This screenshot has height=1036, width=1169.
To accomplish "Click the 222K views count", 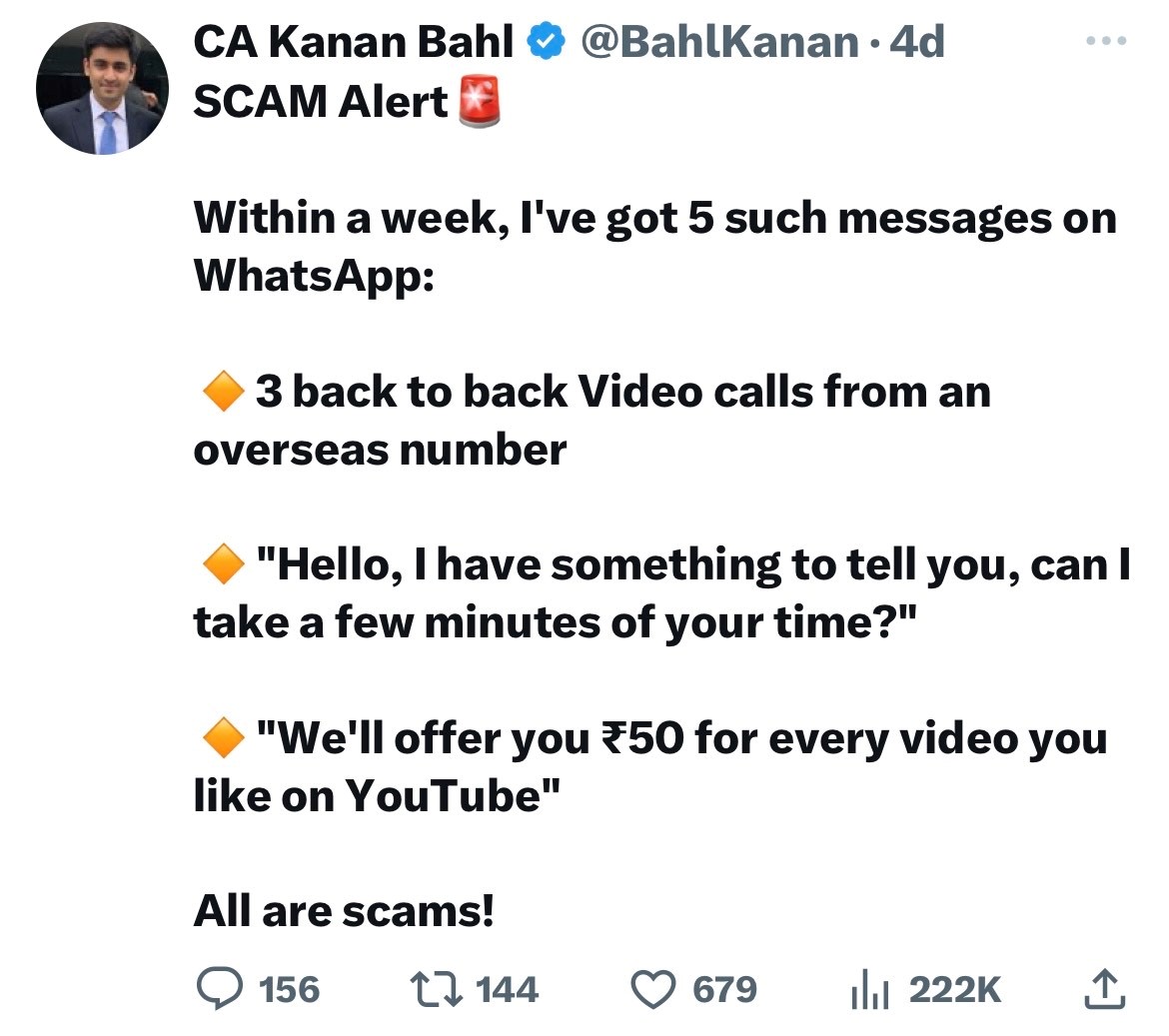I will pos(954,990).
